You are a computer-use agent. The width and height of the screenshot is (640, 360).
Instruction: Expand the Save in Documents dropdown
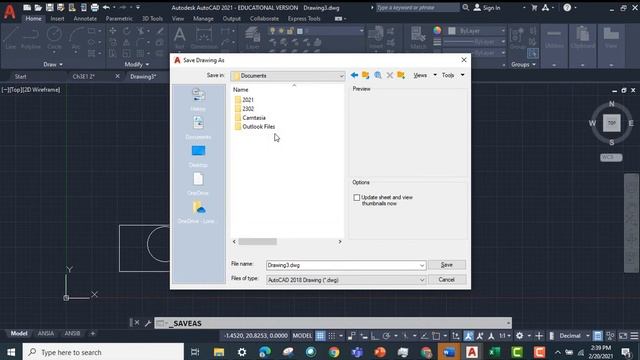click(341, 76)
